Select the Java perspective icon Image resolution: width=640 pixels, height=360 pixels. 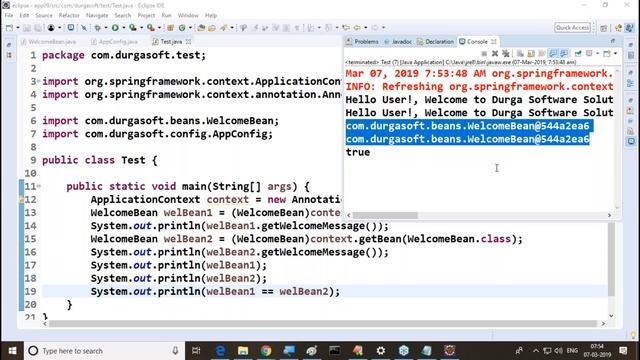coord(629,28)
